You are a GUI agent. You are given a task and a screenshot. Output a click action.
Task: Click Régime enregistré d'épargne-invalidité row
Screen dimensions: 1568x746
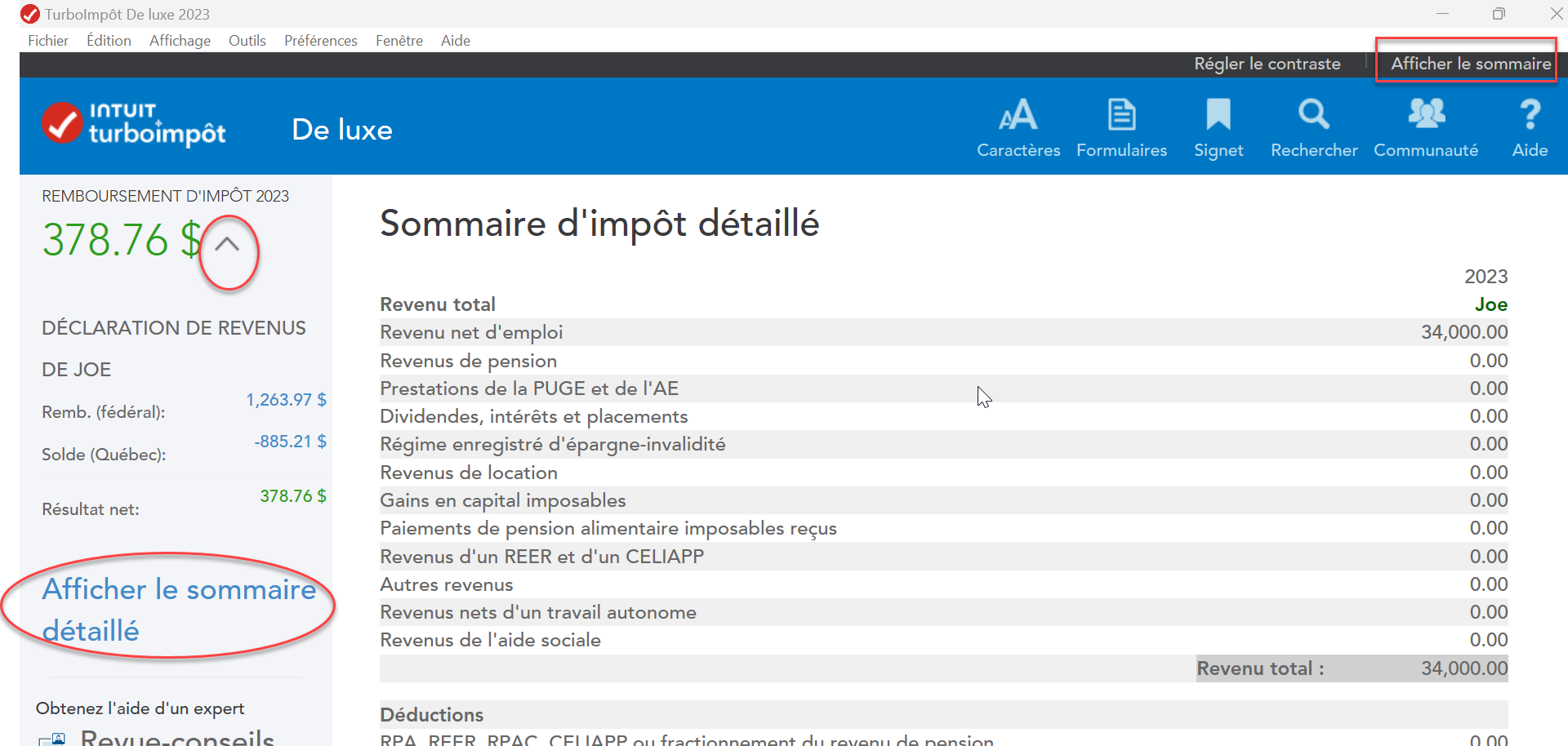943,444
